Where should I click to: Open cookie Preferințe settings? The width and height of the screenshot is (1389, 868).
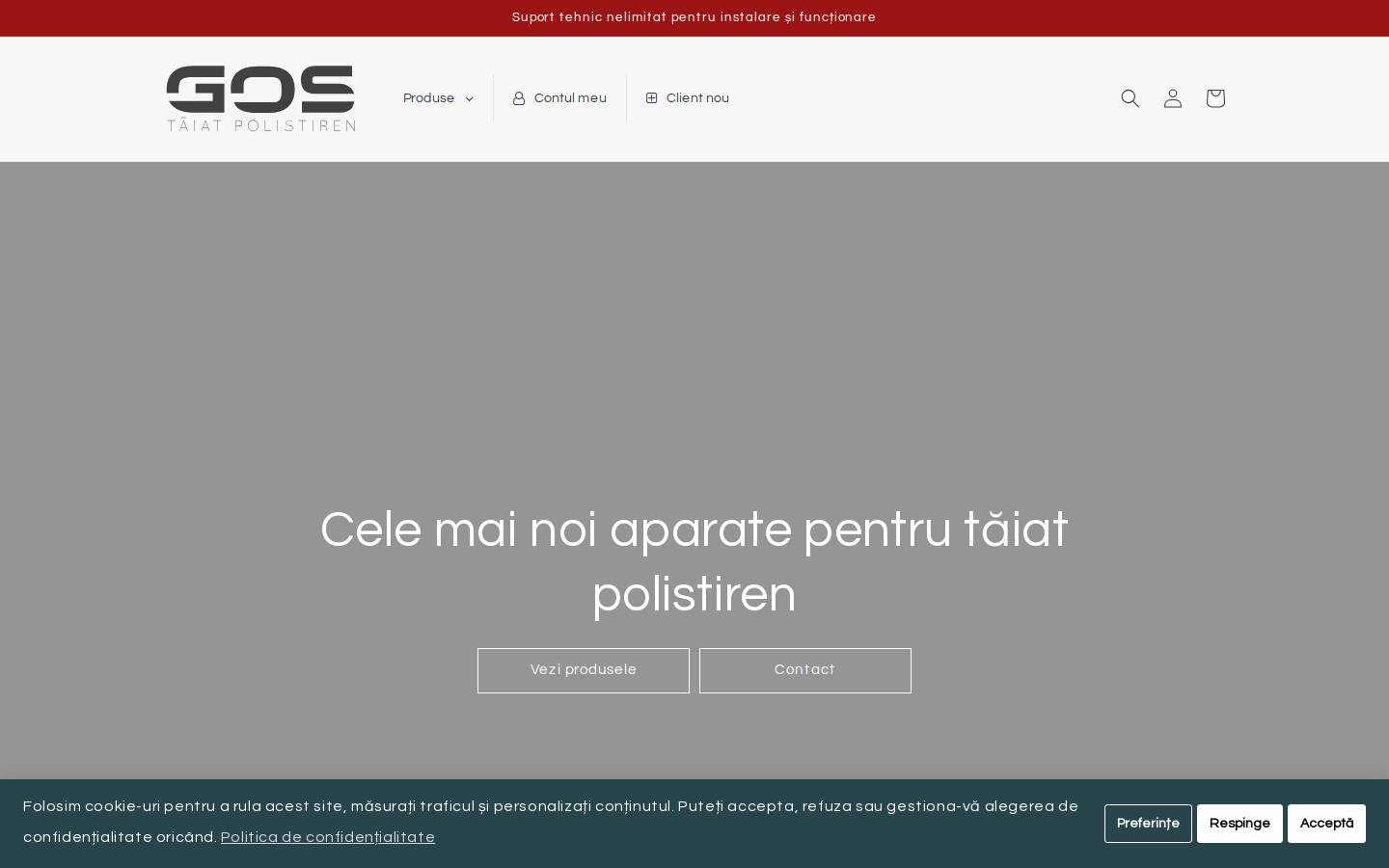(x=1148, y=824)
